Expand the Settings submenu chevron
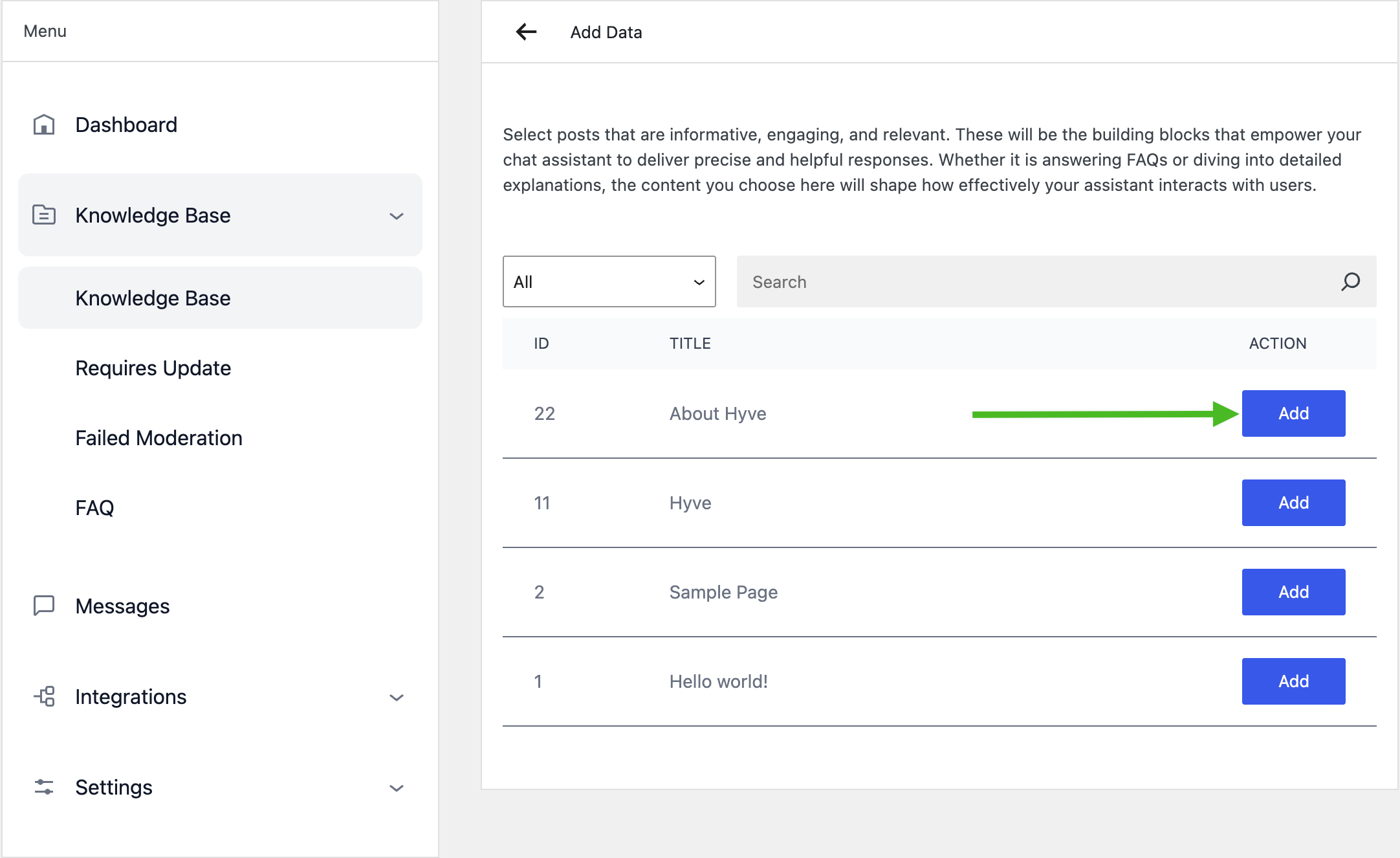Image resolution: width=1400 pixels, height=858 pixels. (397, 787)
